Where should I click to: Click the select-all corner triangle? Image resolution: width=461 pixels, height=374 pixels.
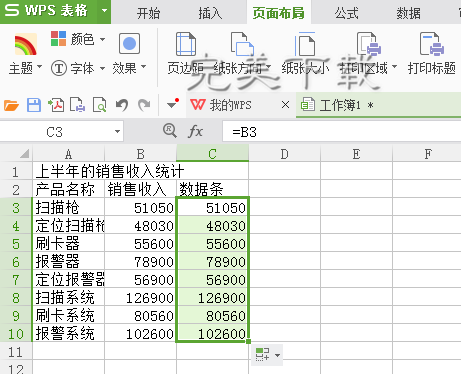tap(24, 154)
